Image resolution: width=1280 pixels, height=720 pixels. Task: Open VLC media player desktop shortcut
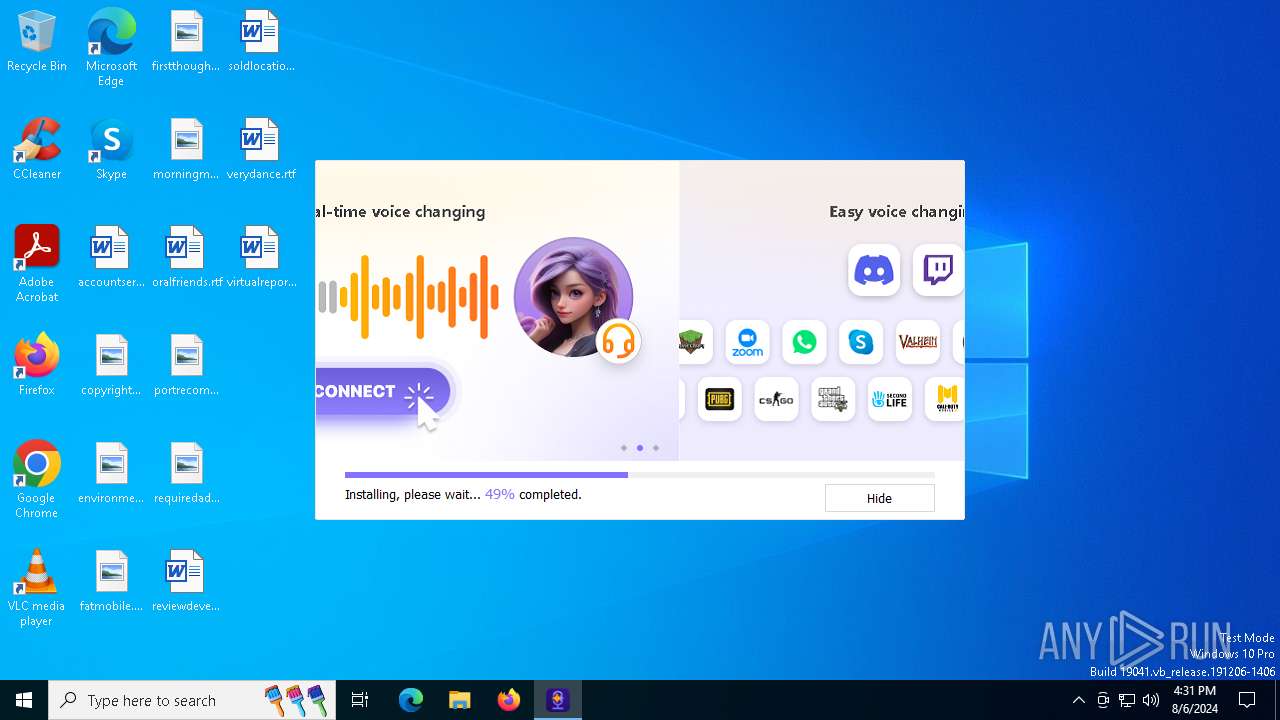(37, 588)
